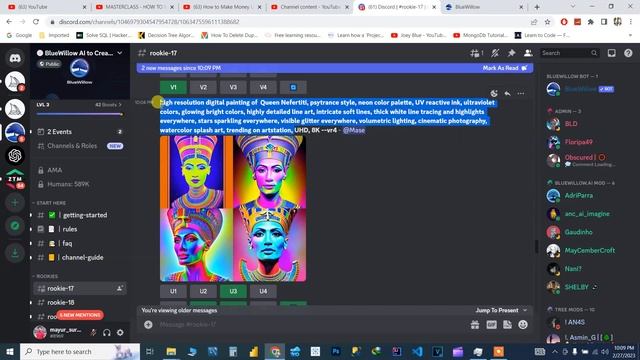This screenshot has height=360, width=640.
Task: Switch to Channel content YouTube tab
Action: point(310,7)
